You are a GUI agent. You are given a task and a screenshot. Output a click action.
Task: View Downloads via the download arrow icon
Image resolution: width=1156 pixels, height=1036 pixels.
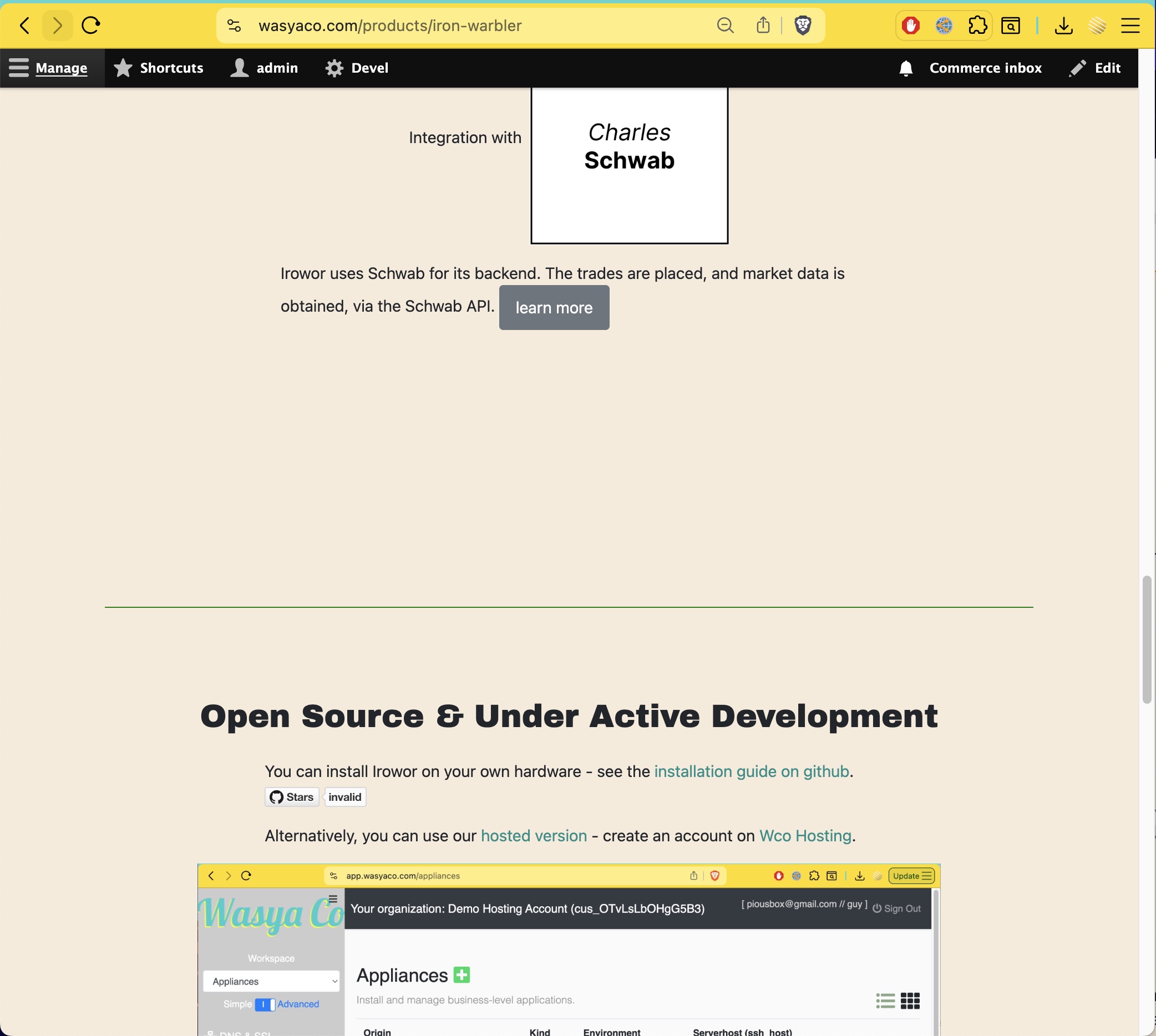click(x=1063, y=25)
